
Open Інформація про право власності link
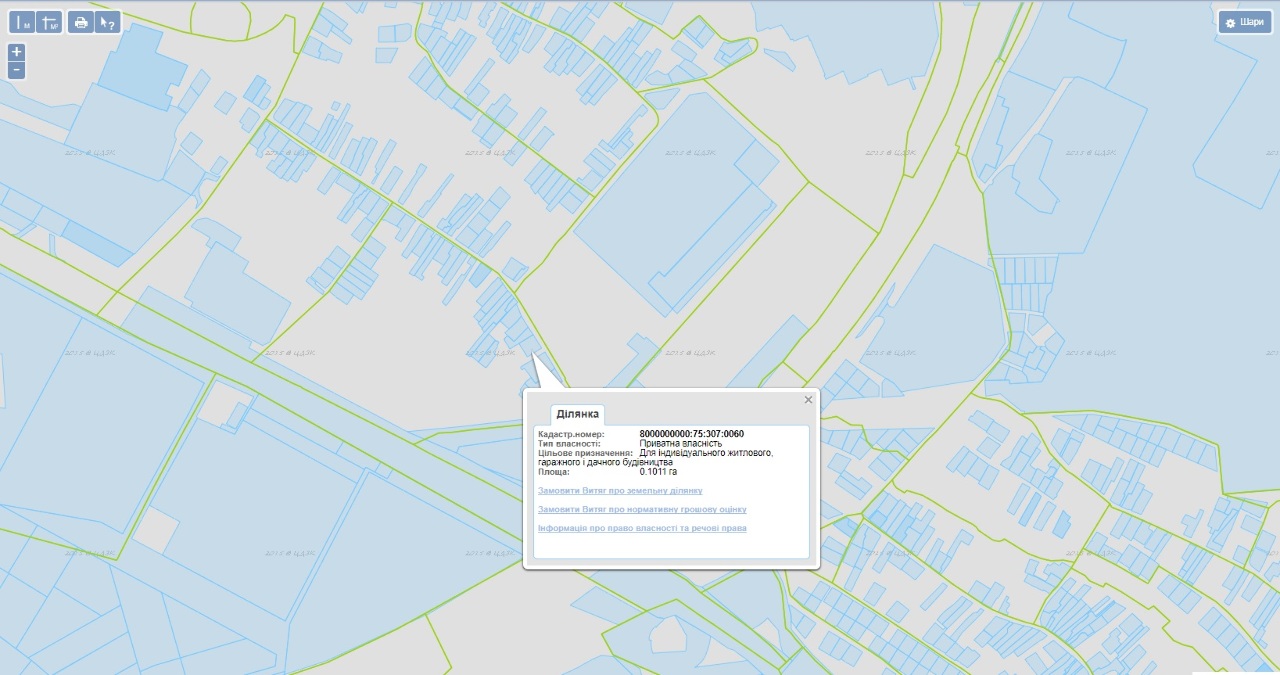point(642,528)
